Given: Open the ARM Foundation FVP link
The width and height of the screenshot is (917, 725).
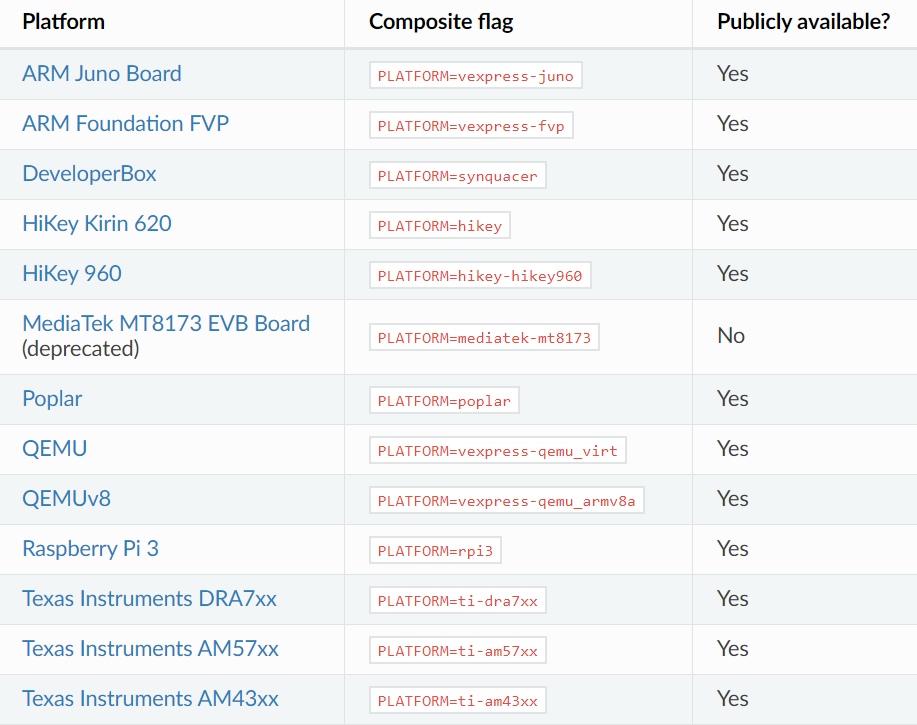Looking at the screenshot, I should pyautogui.click(x=125, y=124).
